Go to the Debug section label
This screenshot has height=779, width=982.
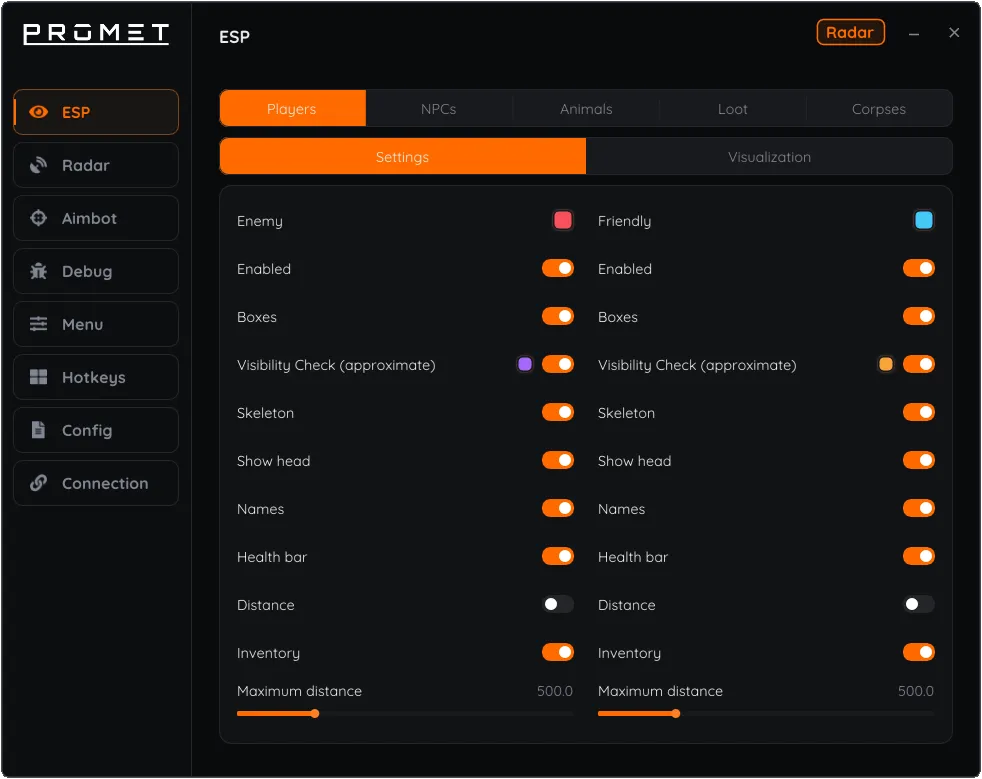point(87,272)
